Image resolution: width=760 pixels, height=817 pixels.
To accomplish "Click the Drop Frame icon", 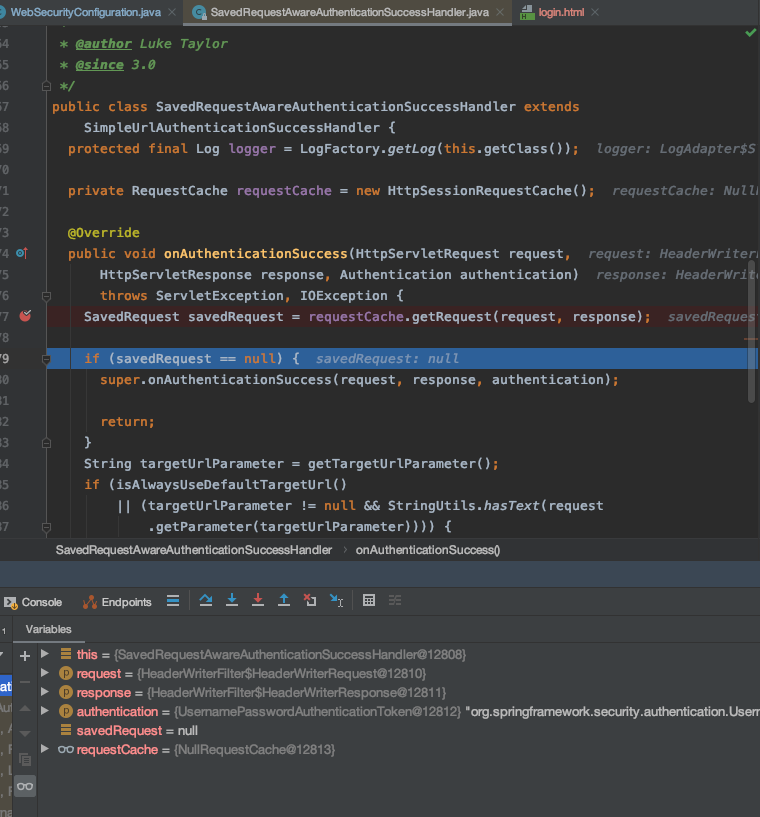I will (310, 601).
